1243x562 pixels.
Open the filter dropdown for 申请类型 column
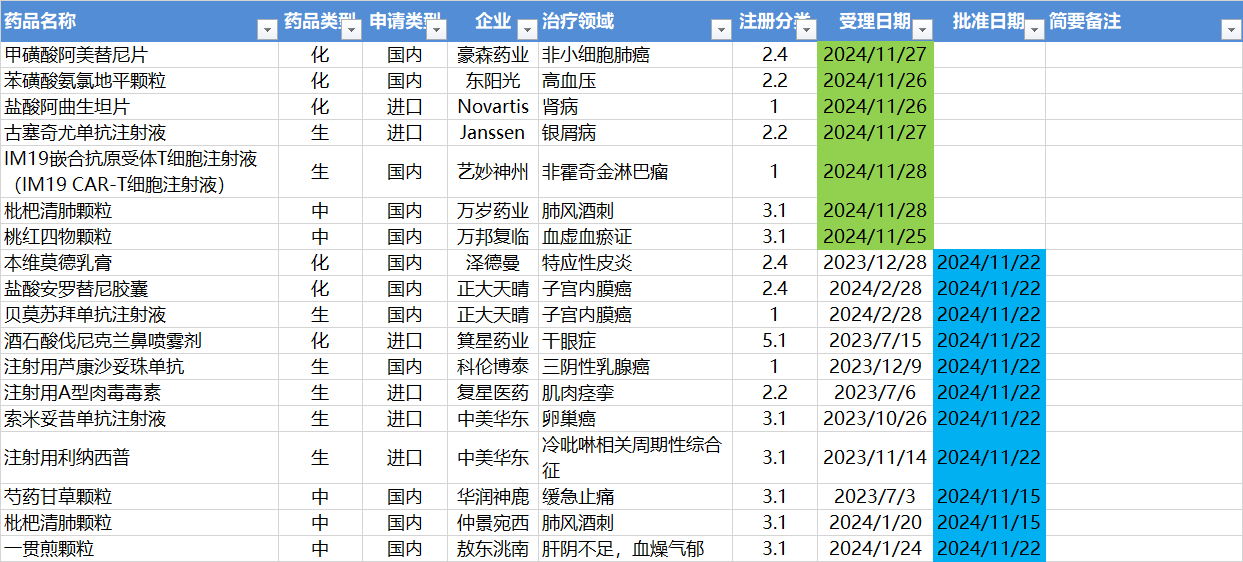coord(436,30)
